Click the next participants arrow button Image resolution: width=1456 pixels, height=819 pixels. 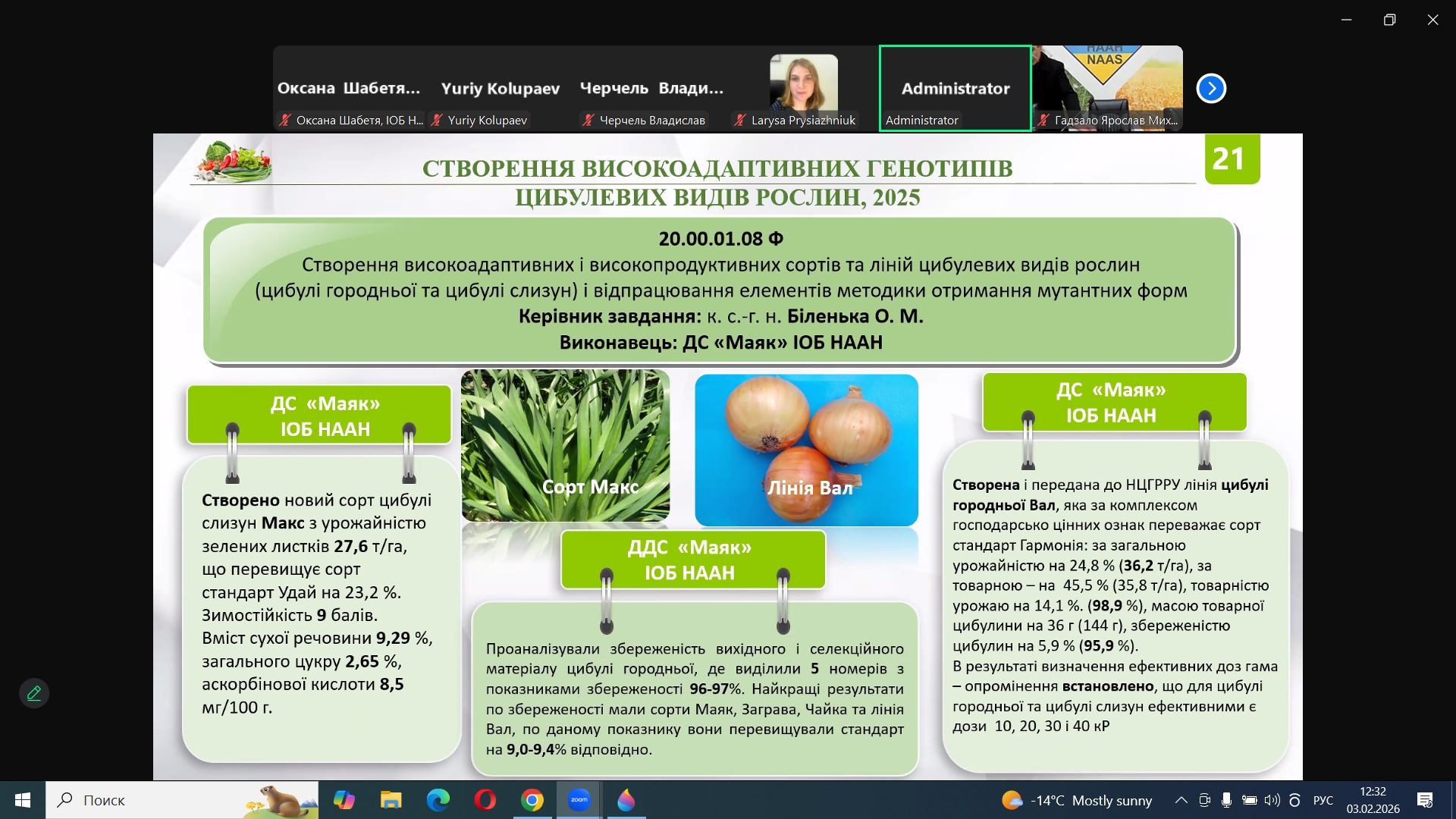pyautogui.click(x=1211, y=89)
